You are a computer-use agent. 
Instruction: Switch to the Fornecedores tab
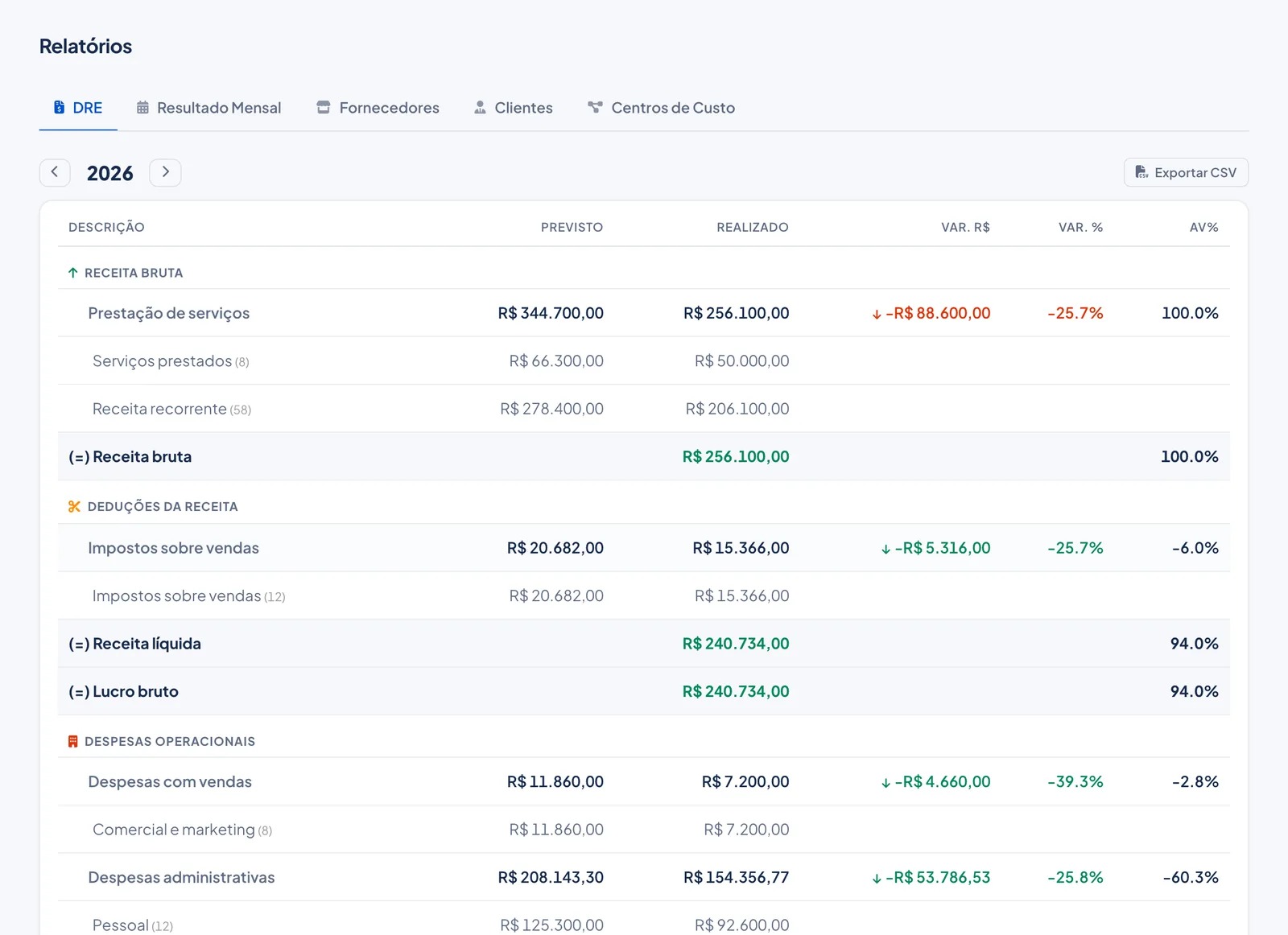(x=378, y=108)
